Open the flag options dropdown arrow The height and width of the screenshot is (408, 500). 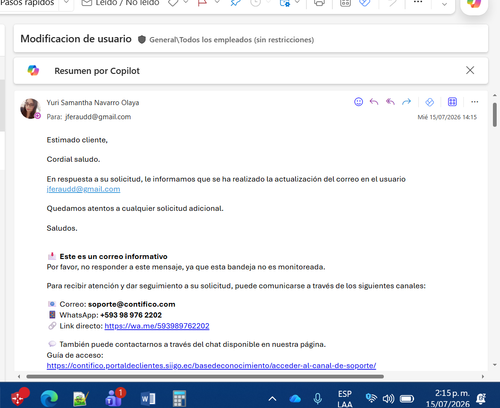tap(217, 3)
